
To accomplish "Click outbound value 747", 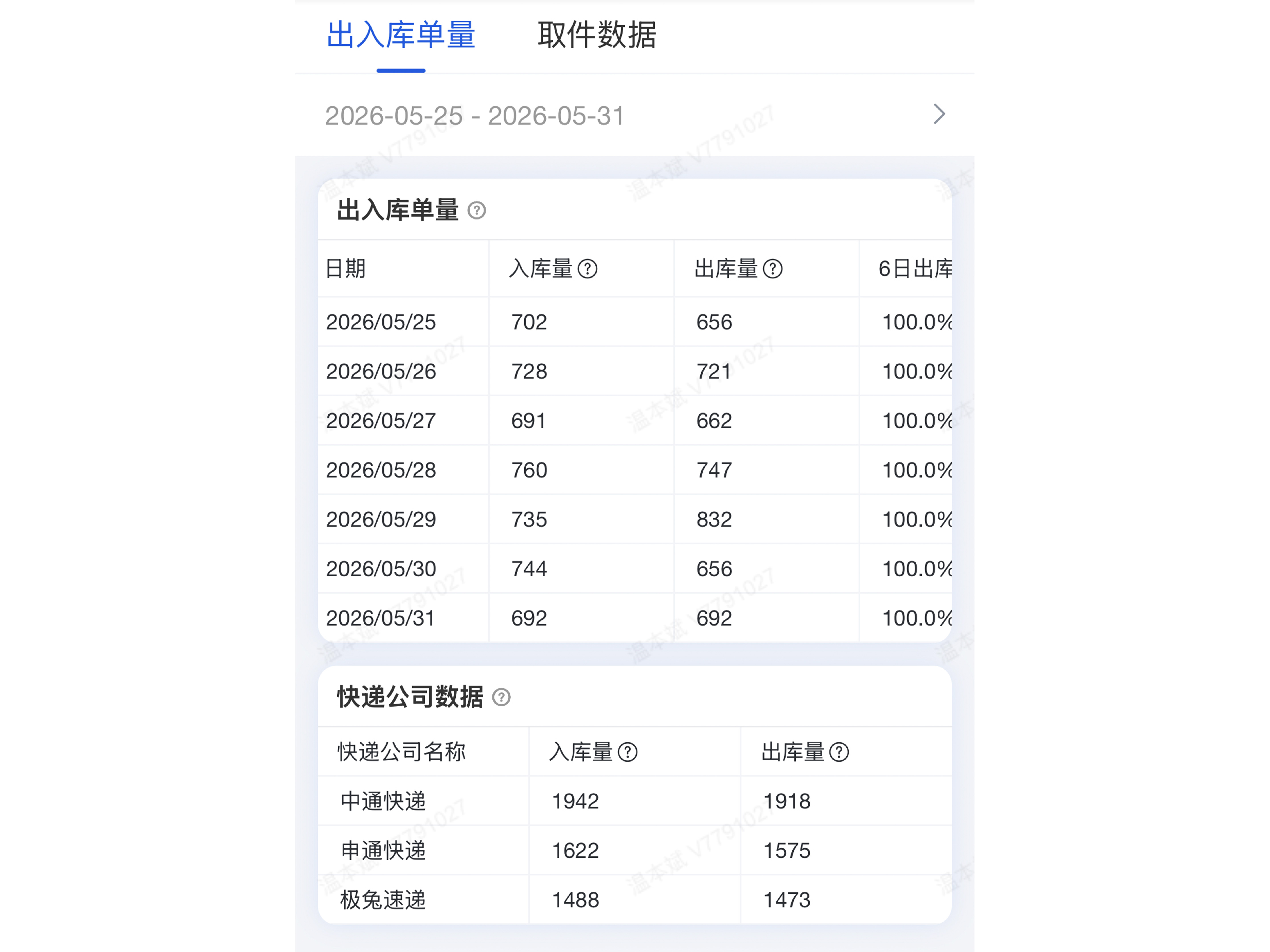I will (x=714, y=470).
